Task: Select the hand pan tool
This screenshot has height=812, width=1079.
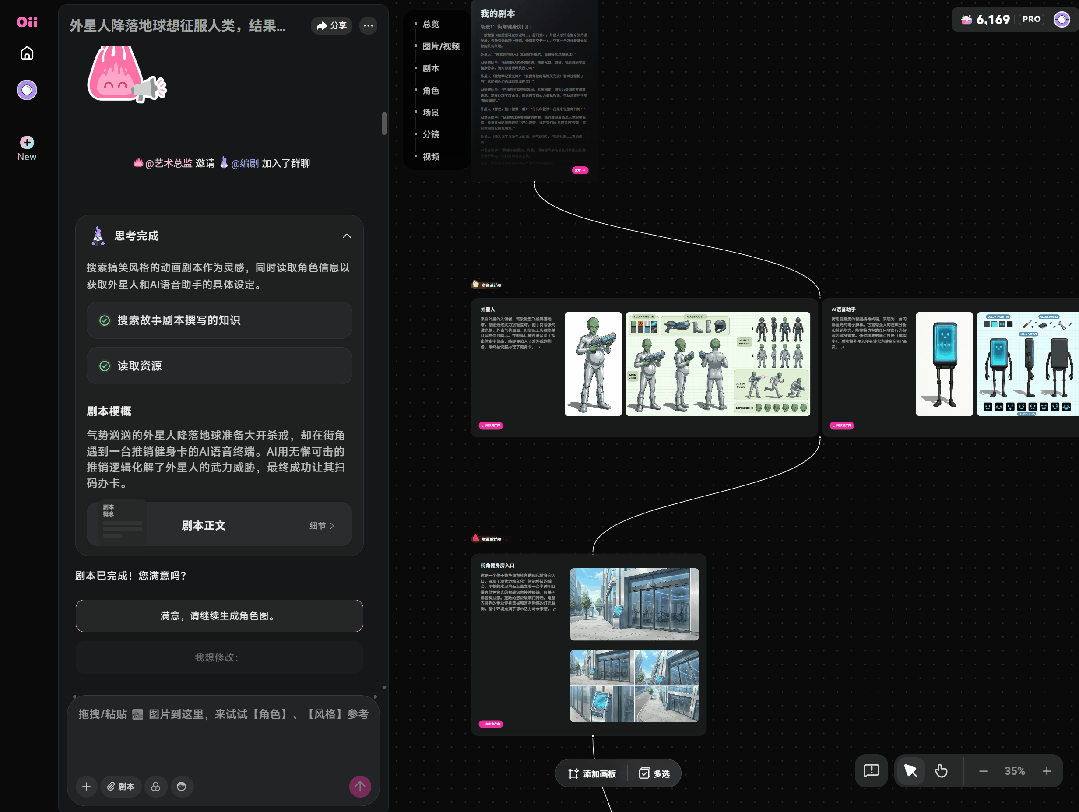Action: point(941,771)
